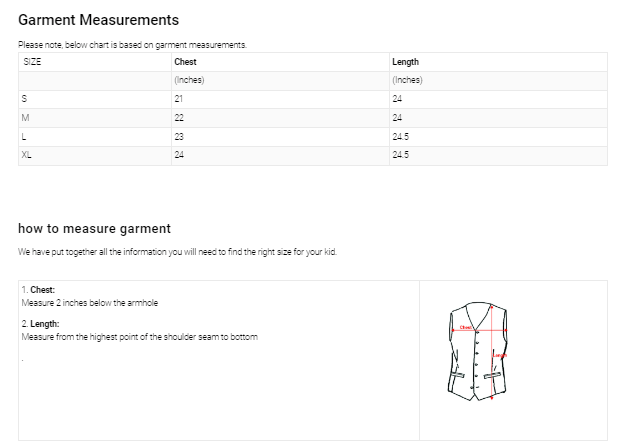Click the length value in the XL row
The height and width of the screenshot is (448, 628).
point(400,155)
